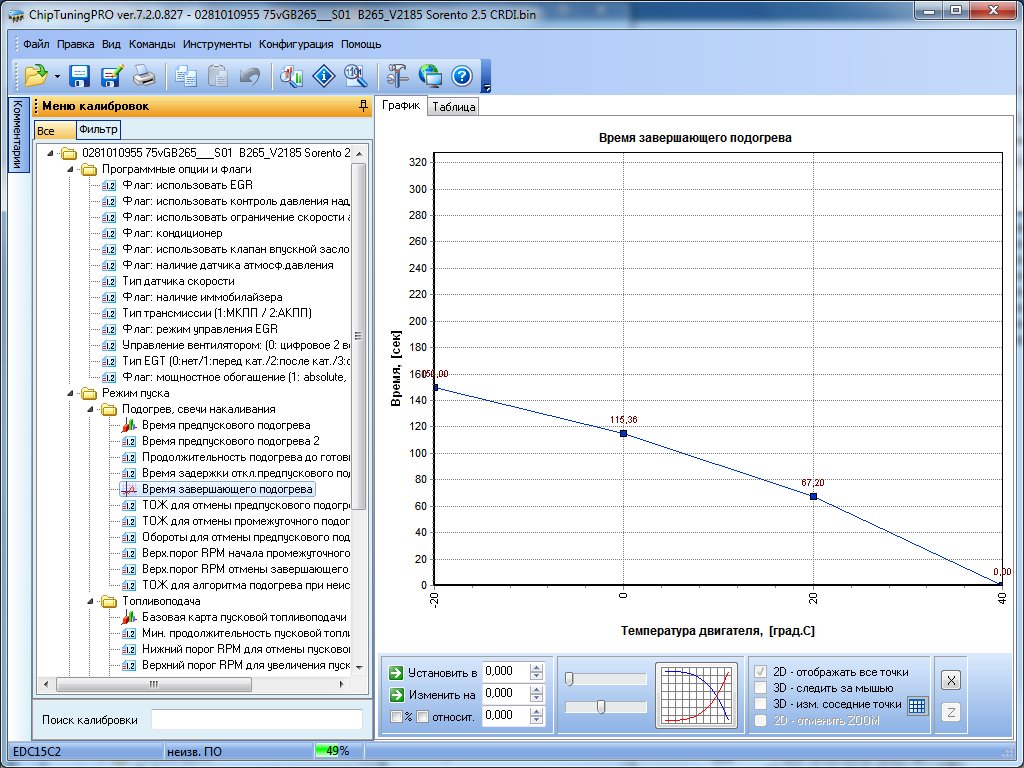Viewport: 1024px width, 768px height.
Task: Click the green arrow next to 'Установить в'
Action: (x=396, y=673)
